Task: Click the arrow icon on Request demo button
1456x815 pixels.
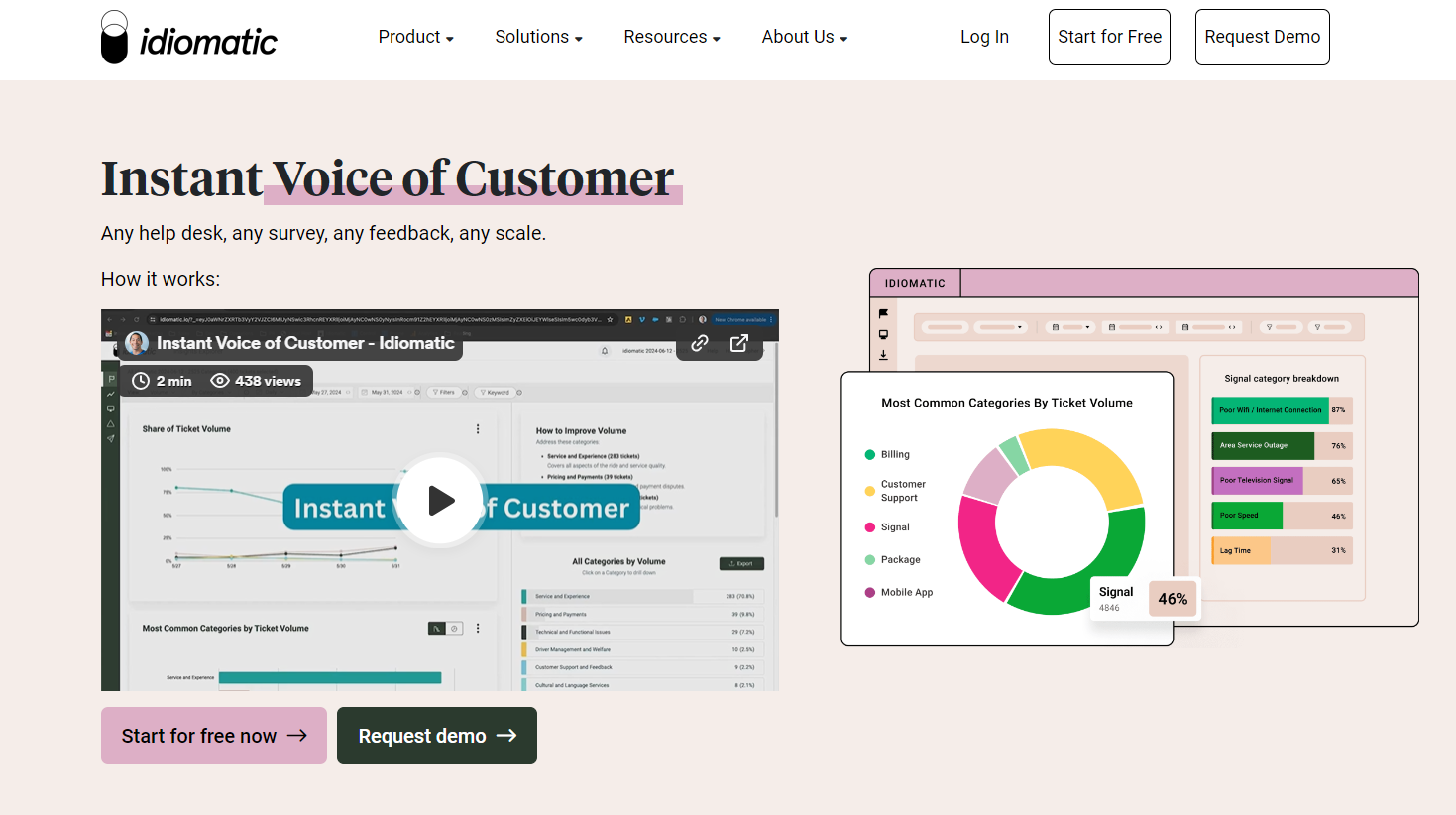Action: tap(506, 736)
